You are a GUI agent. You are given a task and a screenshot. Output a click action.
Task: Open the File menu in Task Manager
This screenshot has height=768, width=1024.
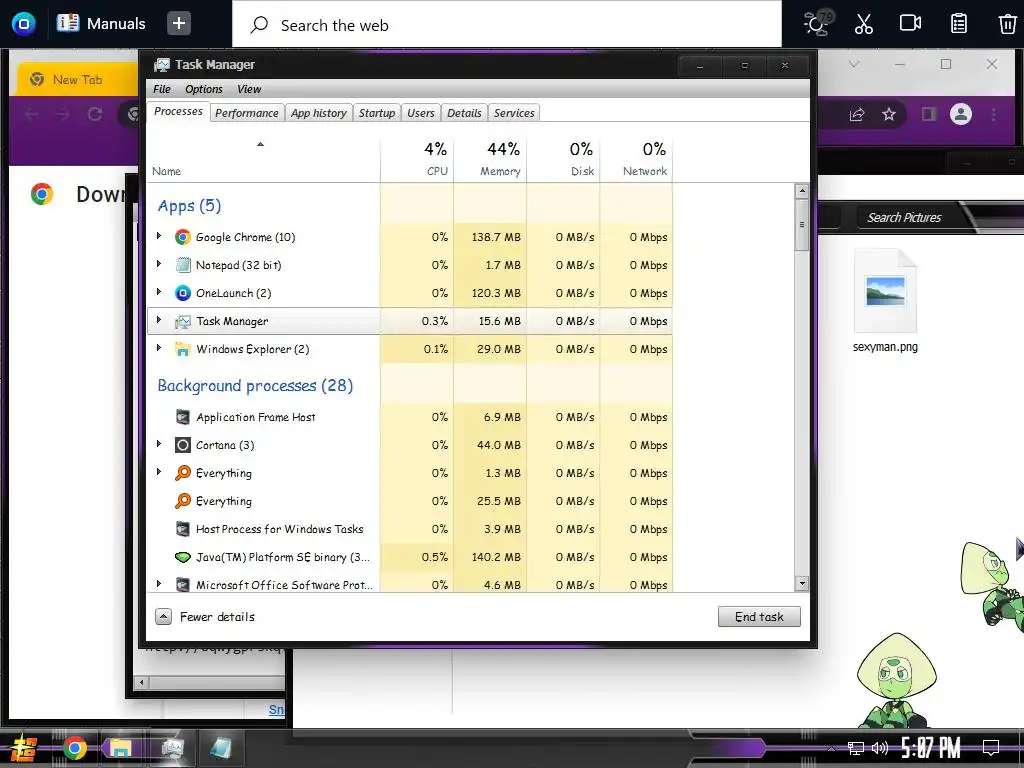(x=162, y=89)
